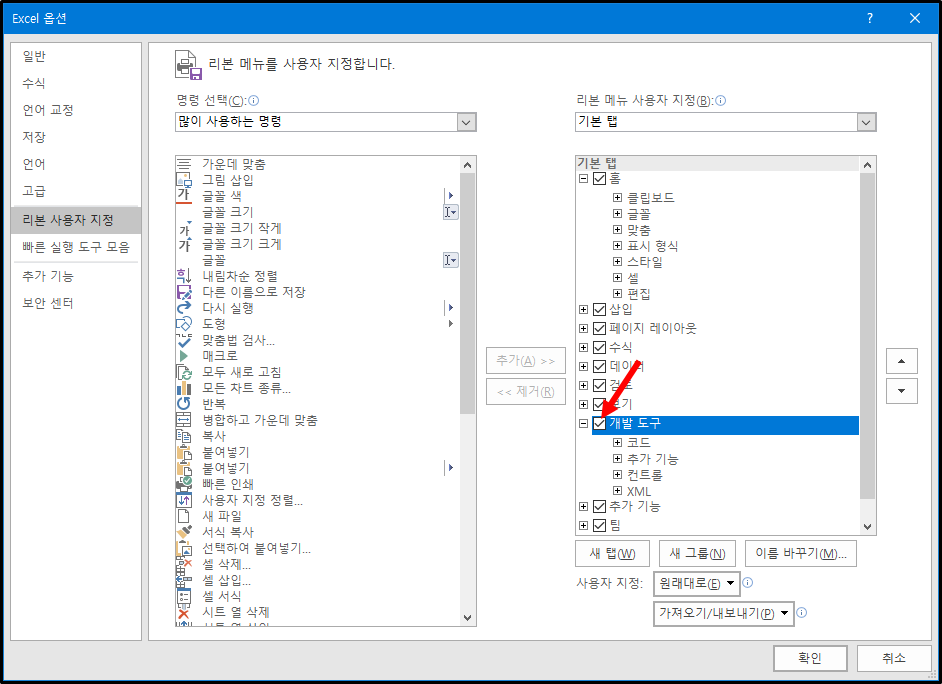Click the 다른 이름으로 저장 icon
The width and height of the screenshot is (942, 684).
(x=184, y=292)
